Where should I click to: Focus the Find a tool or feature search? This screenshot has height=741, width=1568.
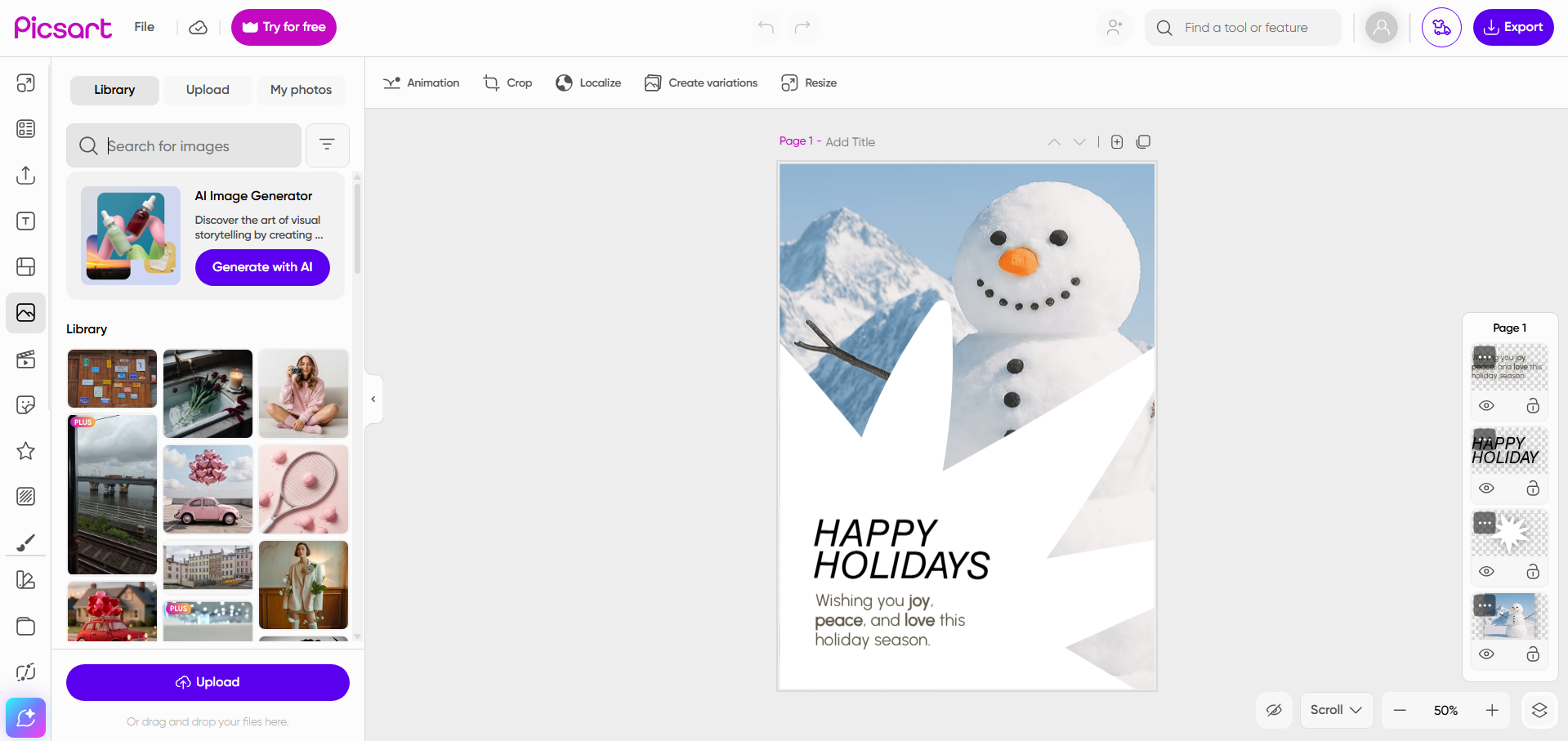tap(1243, 28)
